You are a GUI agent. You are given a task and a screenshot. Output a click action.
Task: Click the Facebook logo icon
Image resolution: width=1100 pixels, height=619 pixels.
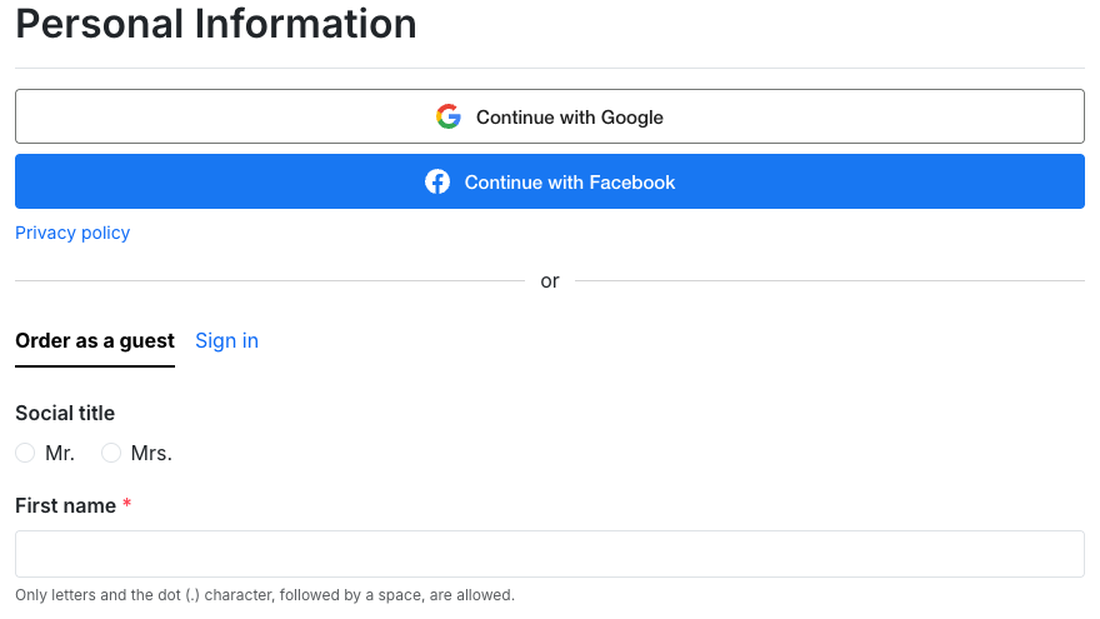pyautogui.click(x=437, y=182)
